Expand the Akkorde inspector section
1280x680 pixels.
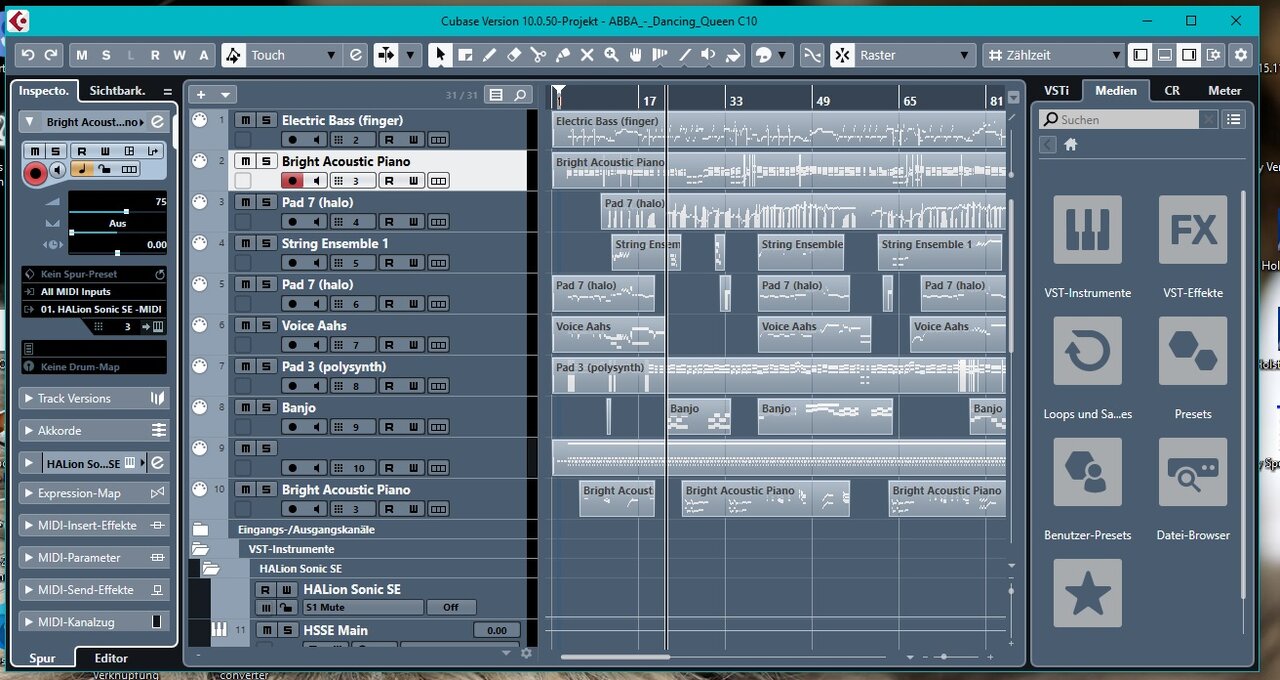point(94,430)
